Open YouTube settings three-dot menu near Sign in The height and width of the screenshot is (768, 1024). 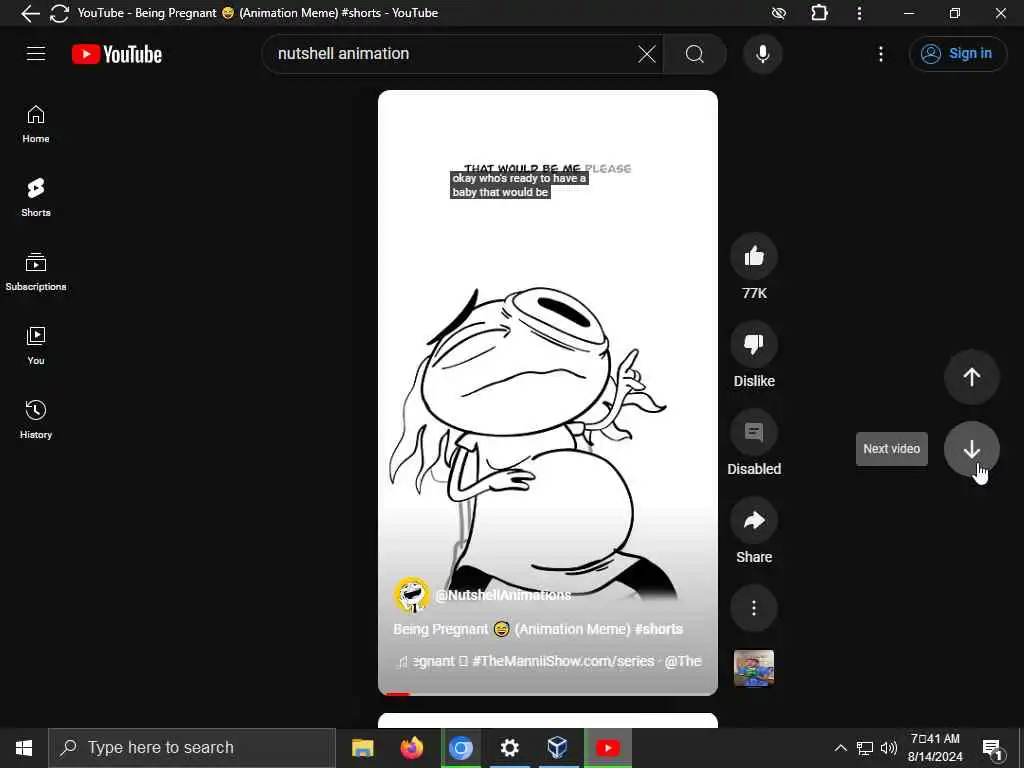(881, 54)
